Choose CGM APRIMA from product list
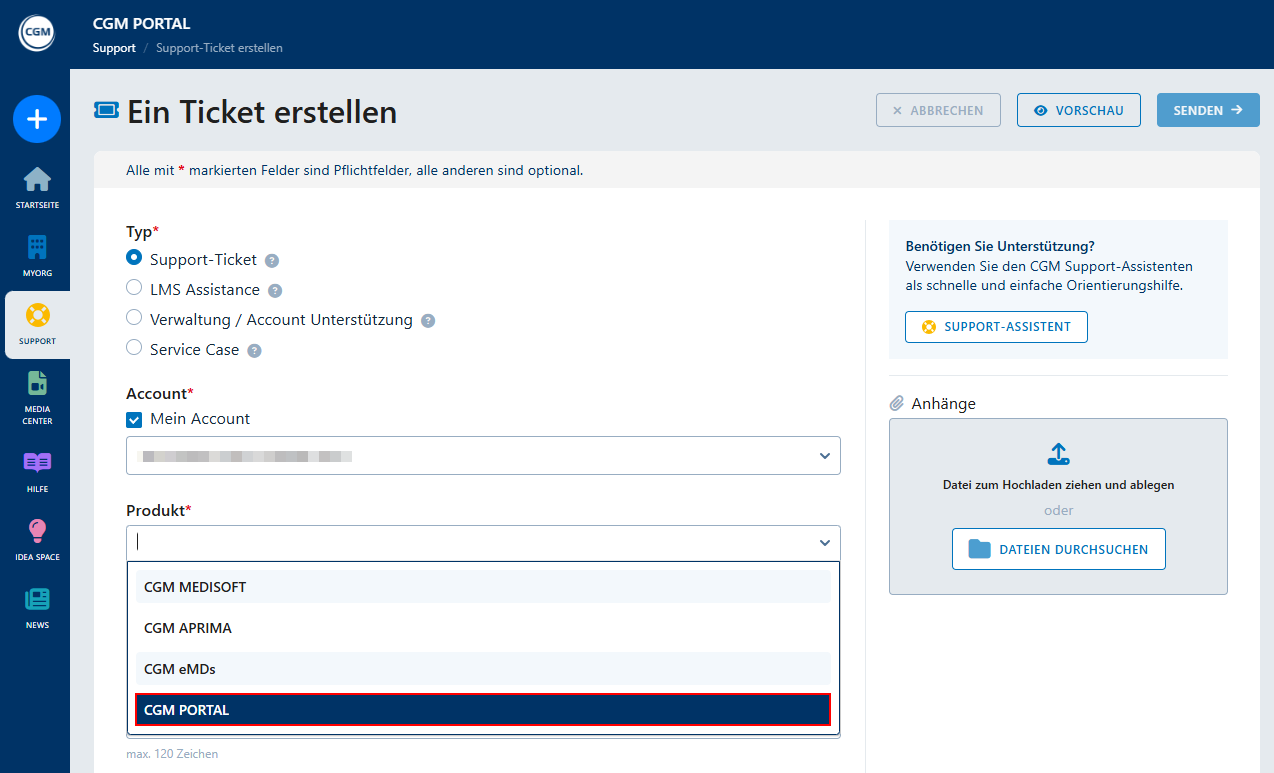1274x773 pixels. coord(483,628)
